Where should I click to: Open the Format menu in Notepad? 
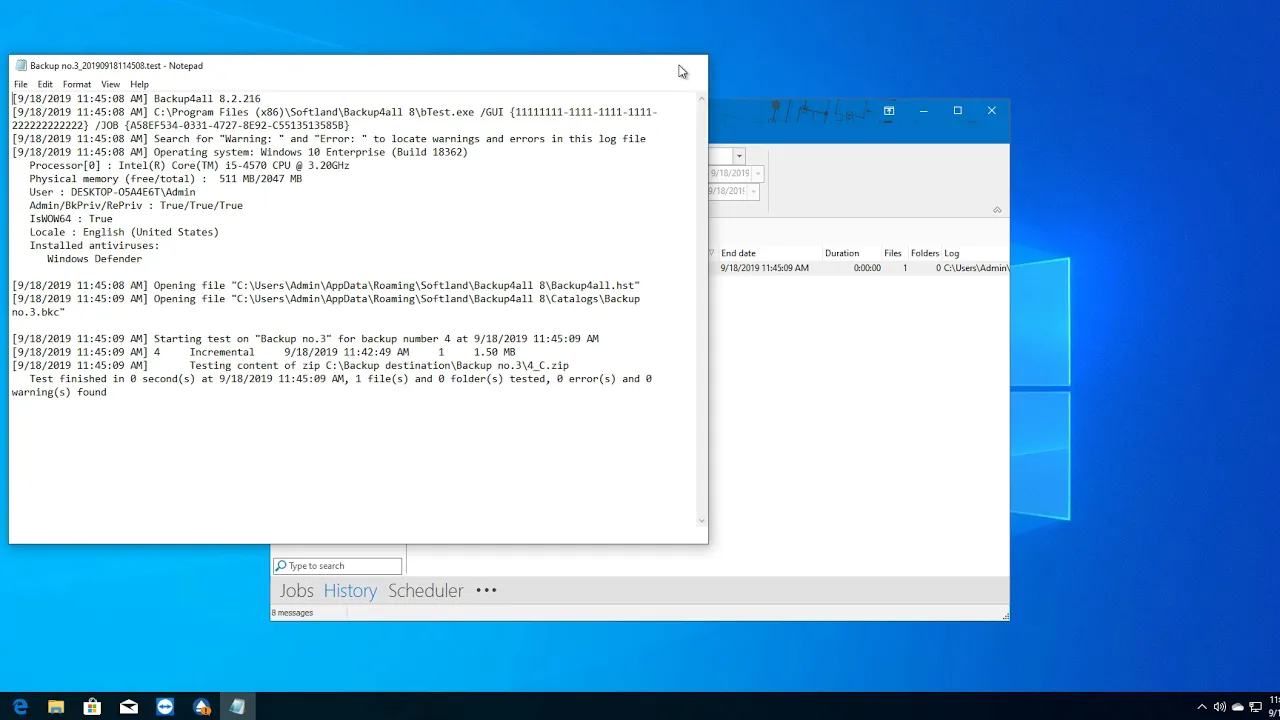coord(76,84)
